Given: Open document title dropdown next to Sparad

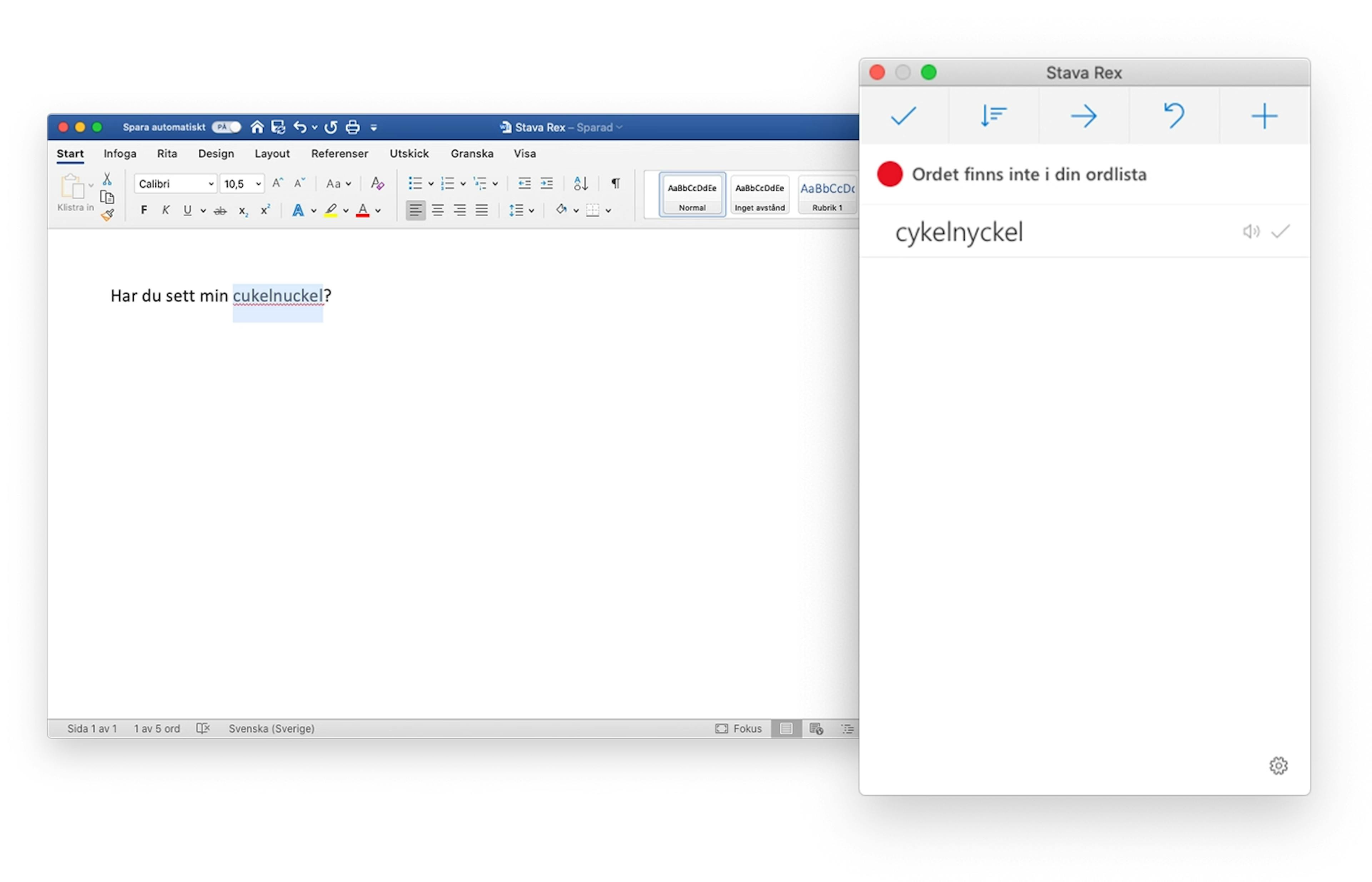Looking at the screenshot, I should coord(619,127).
